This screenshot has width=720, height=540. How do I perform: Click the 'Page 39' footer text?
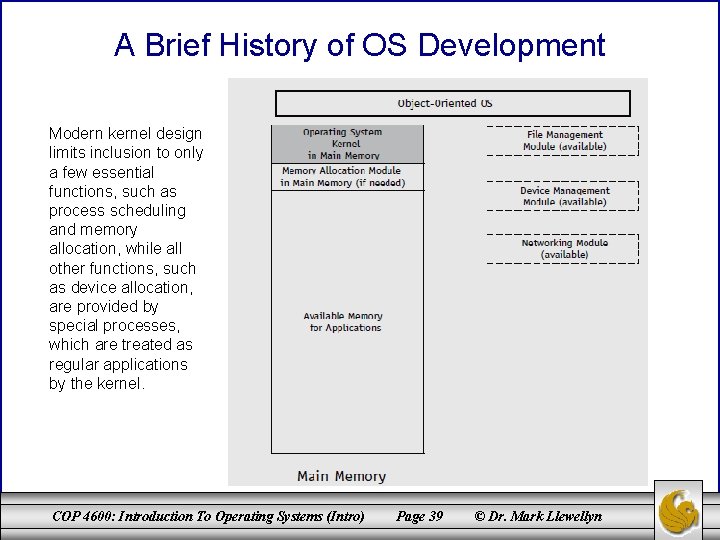pyautogui.click(x=419, y=516)
